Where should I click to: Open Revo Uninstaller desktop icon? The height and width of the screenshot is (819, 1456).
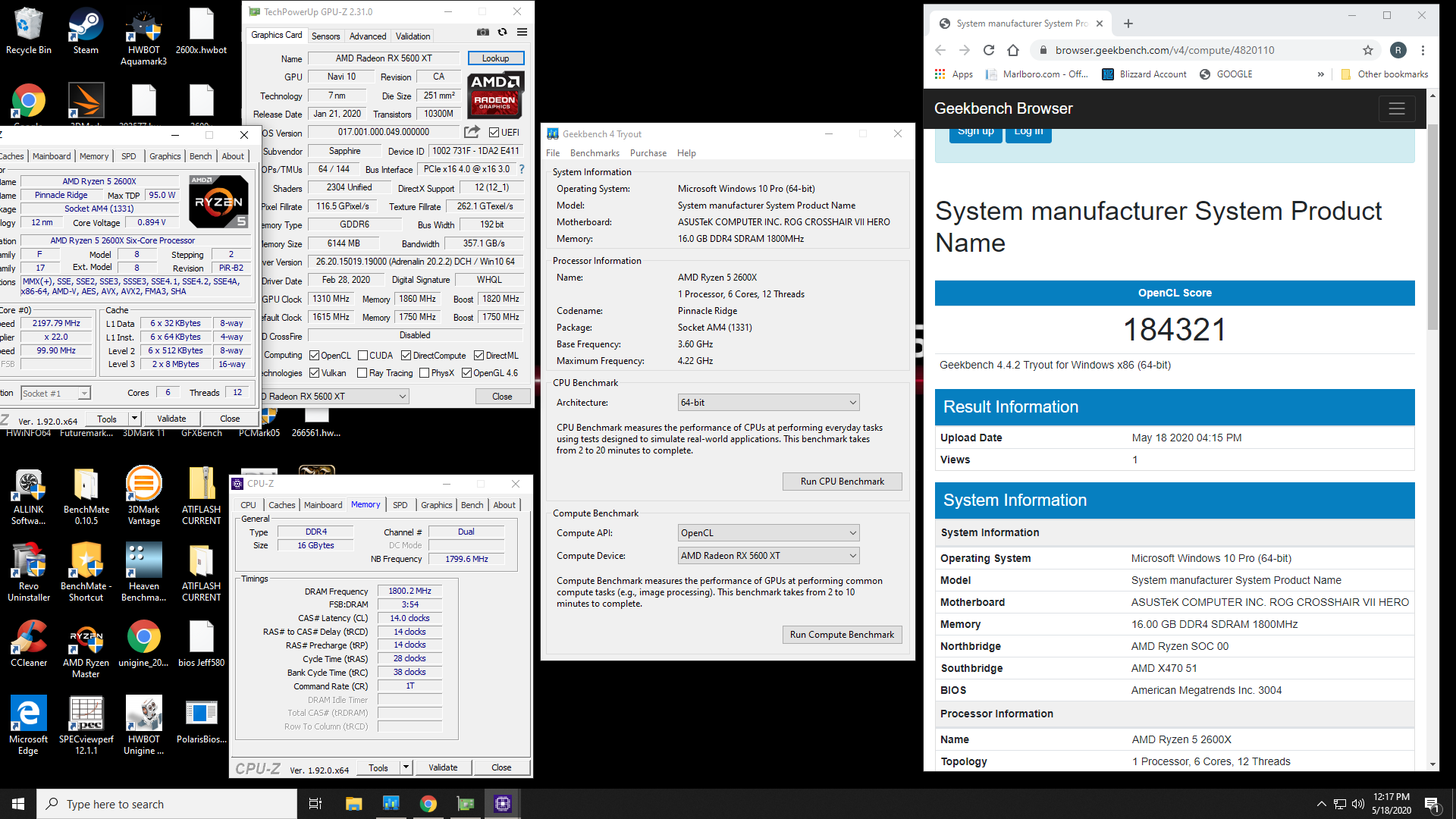tap(29, 573)
